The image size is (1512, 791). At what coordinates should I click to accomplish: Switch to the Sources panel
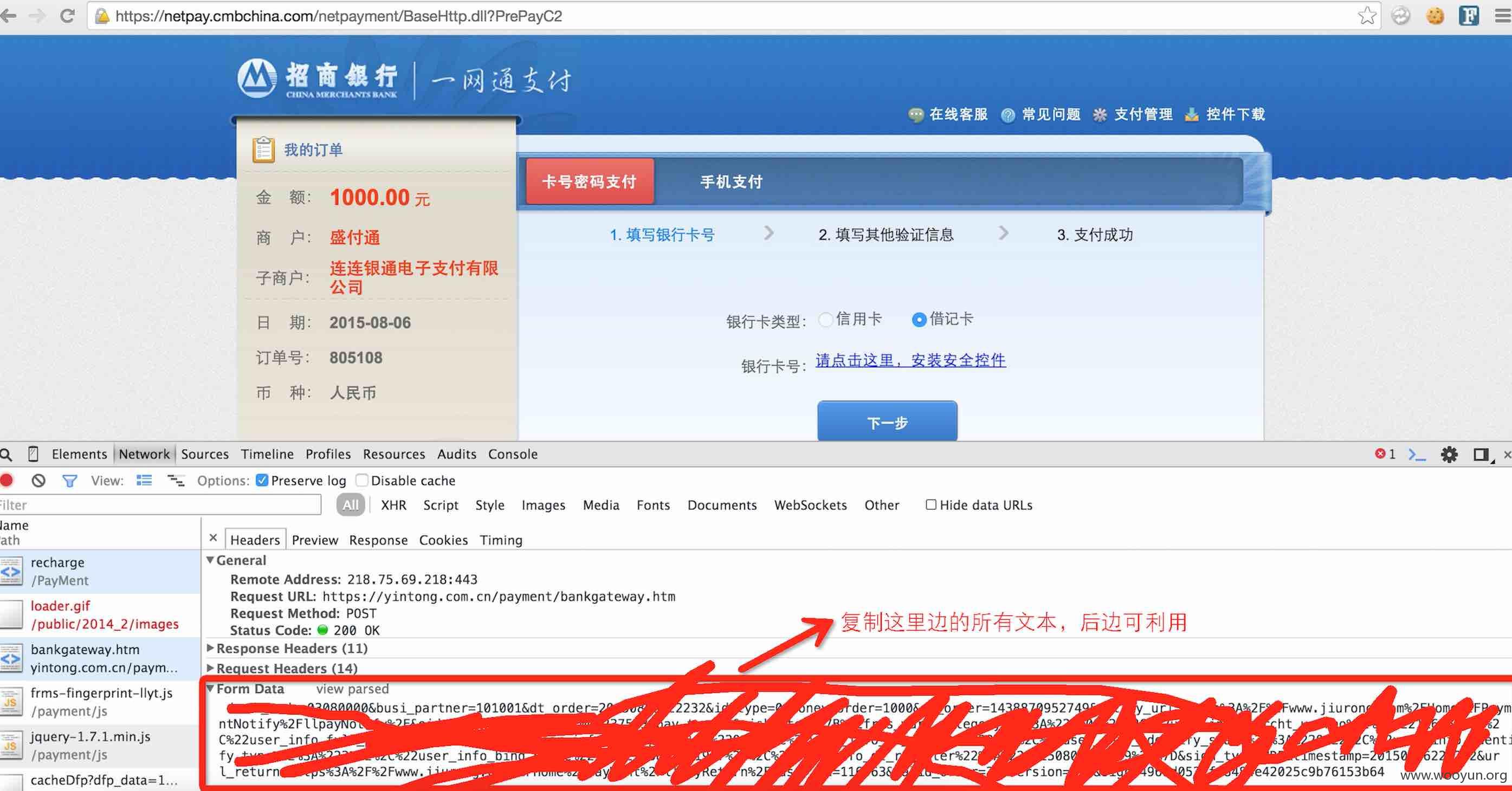pos(205,454)
